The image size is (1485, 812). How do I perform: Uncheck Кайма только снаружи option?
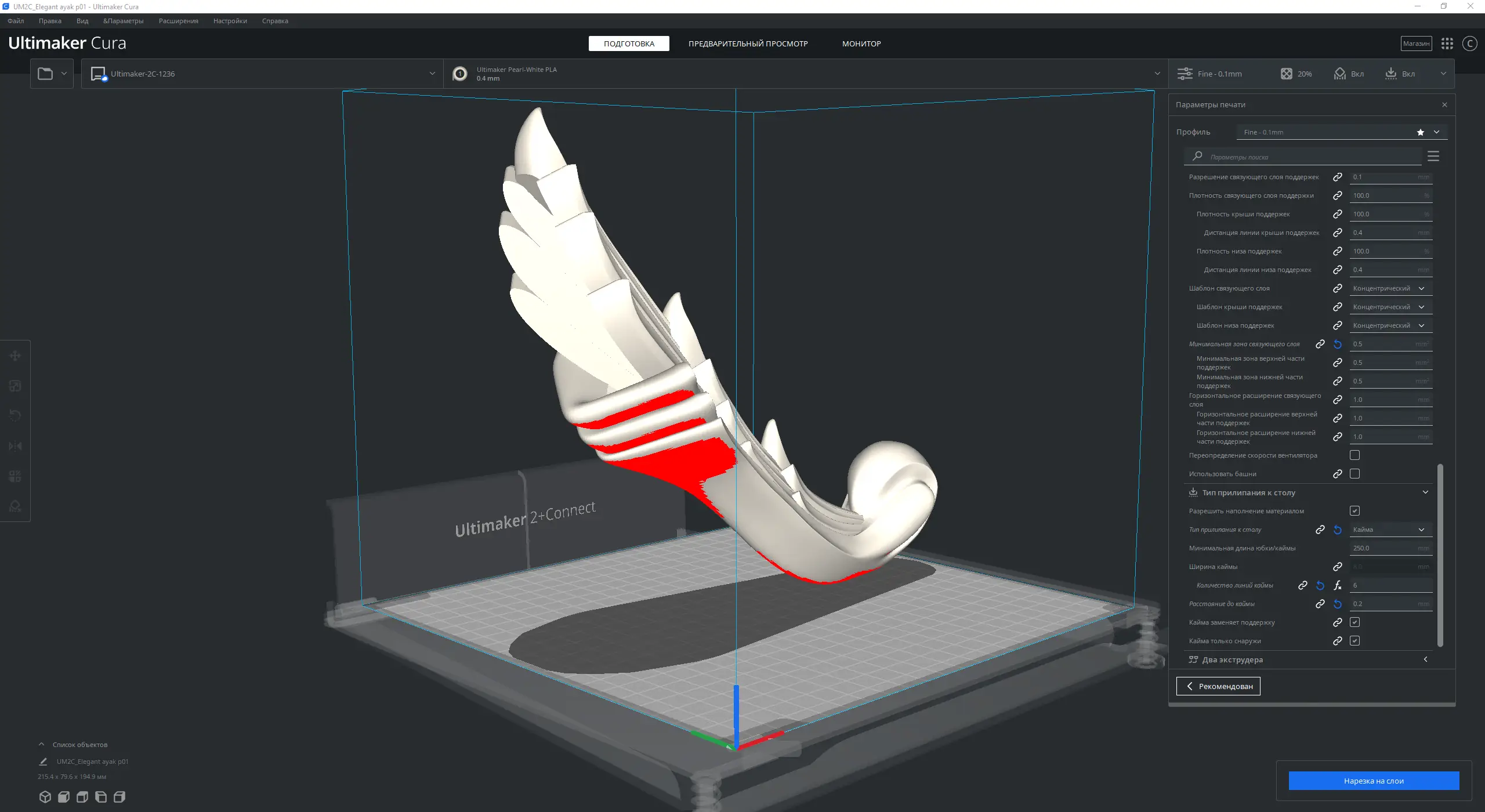1354,641
